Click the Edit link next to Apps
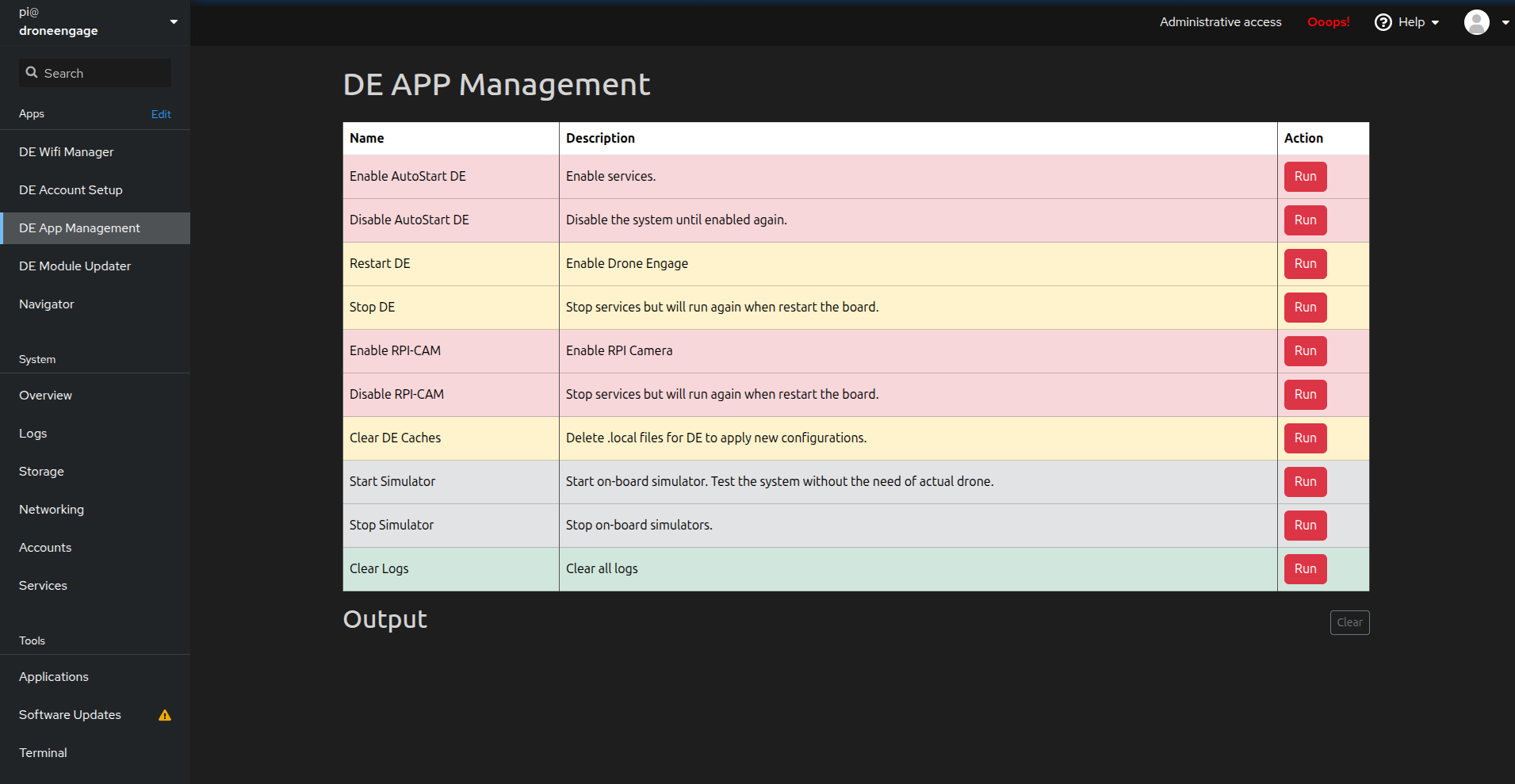 (160, 113)
